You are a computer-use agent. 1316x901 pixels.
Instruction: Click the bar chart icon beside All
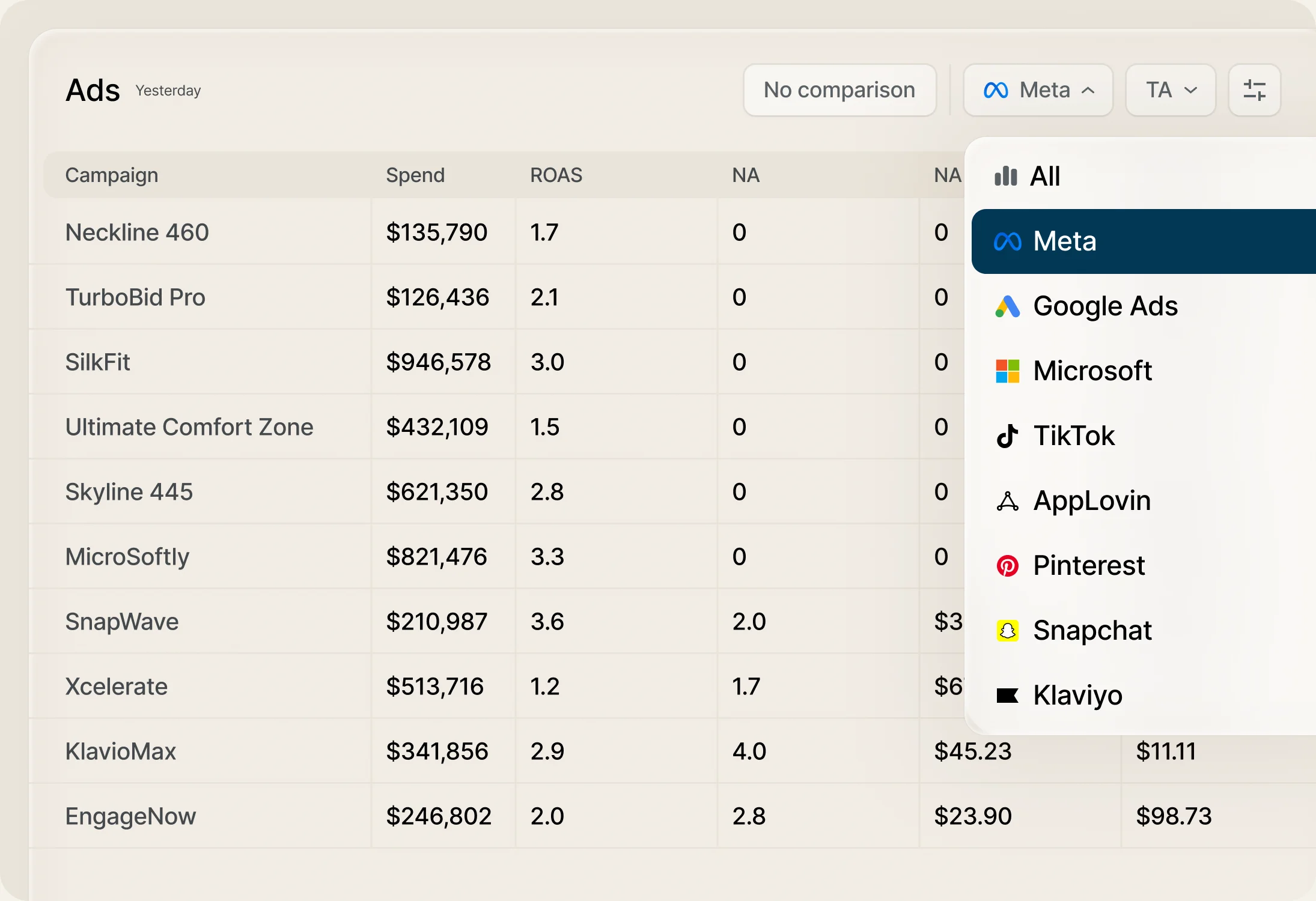1006,176
